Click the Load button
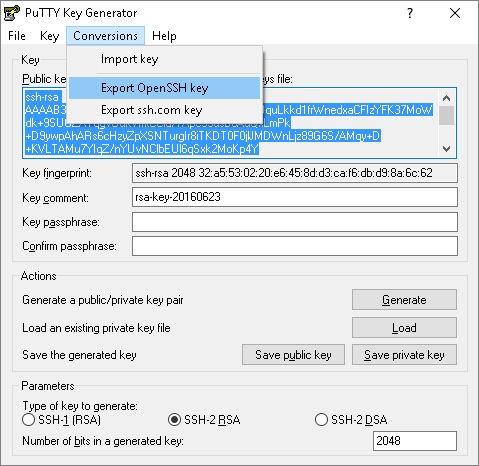 [x=404, y=328]
